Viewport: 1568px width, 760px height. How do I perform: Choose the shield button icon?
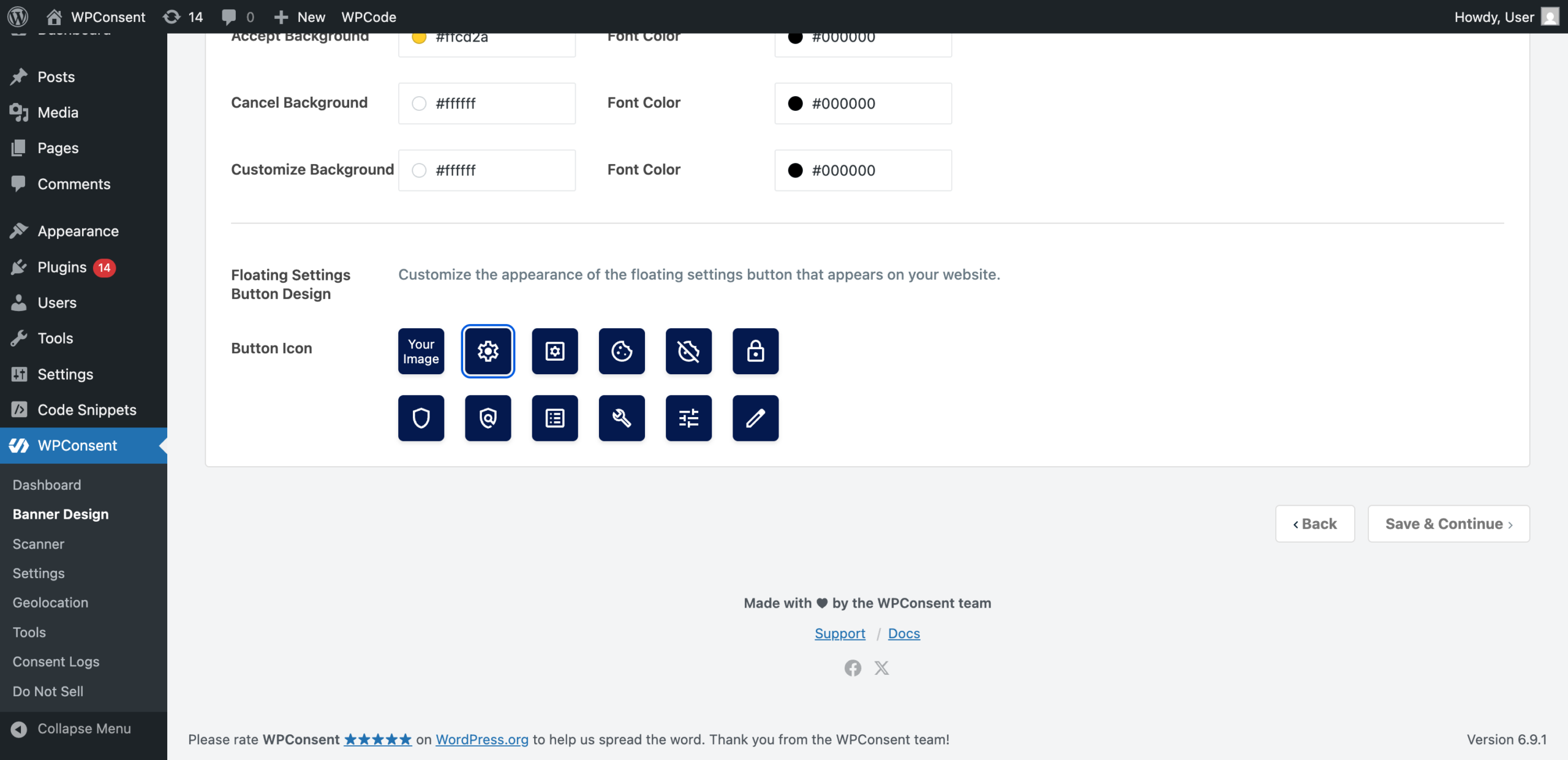(x=420, y=418)
